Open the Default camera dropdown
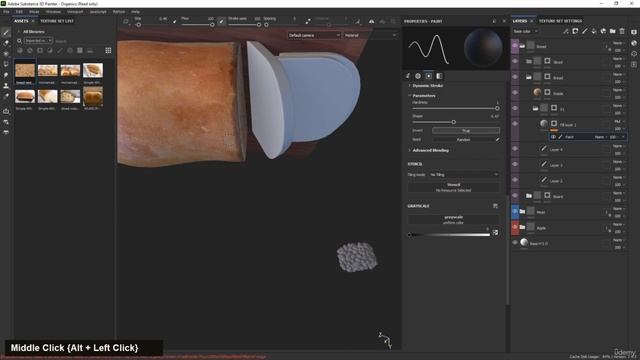Screen dimensions: 640x360 point(314,36)
